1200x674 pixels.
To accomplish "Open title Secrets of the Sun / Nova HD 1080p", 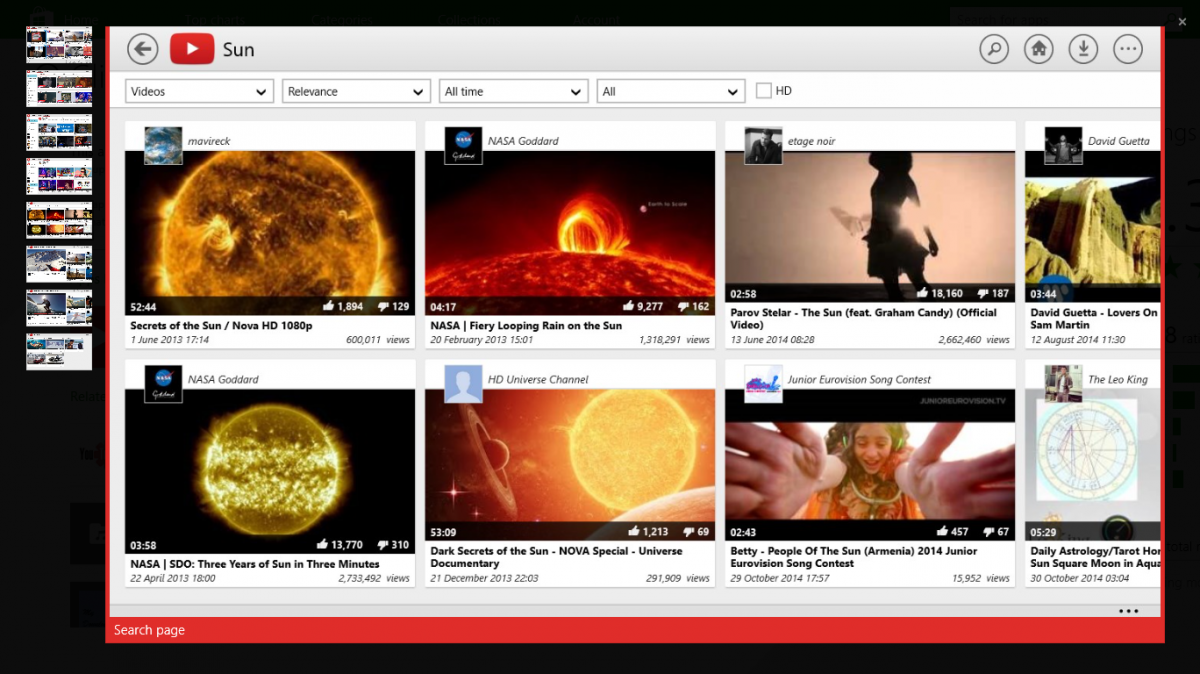I will pos(221,325).
